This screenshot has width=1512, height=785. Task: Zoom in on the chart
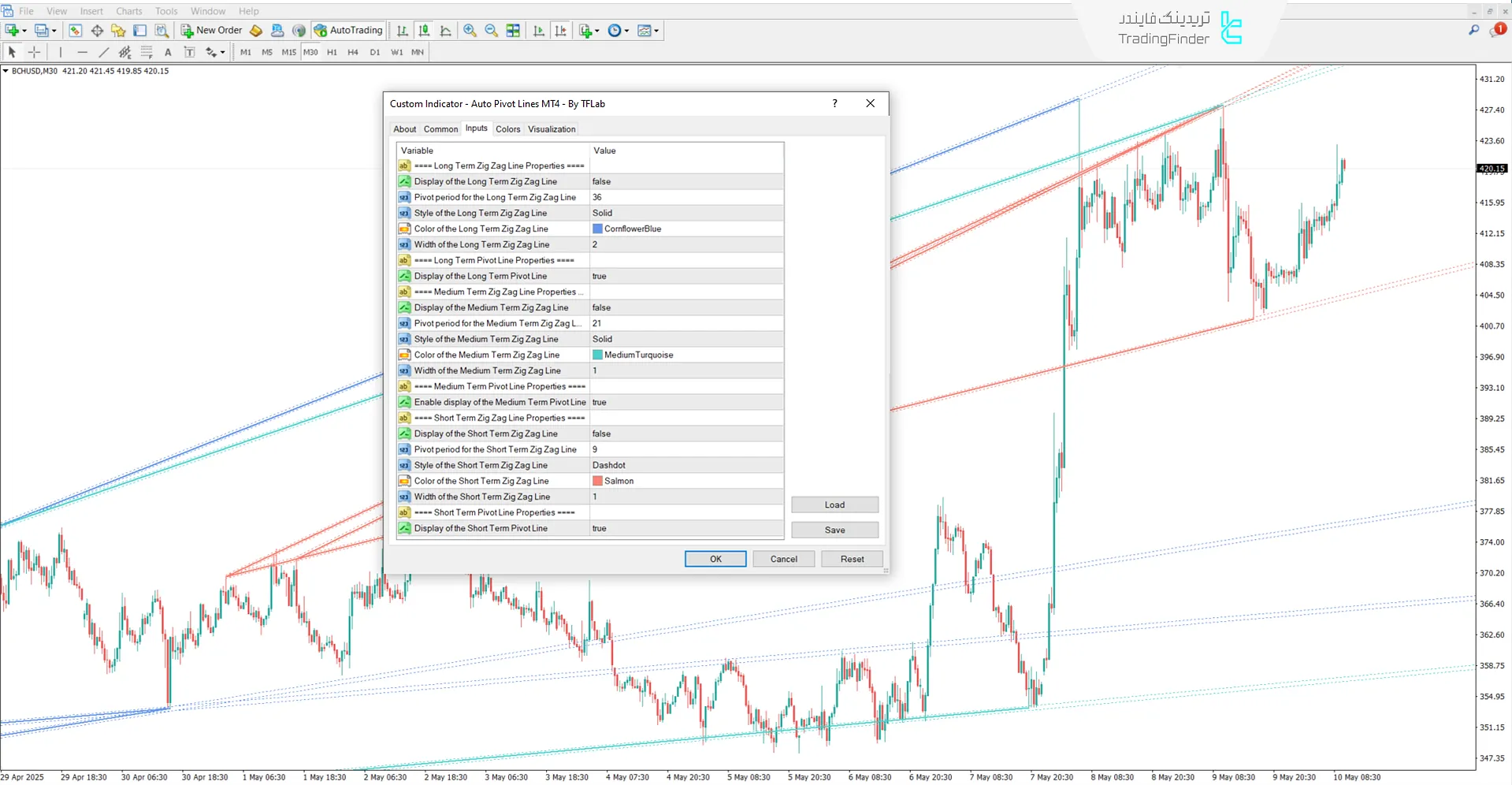coord(470,31)
